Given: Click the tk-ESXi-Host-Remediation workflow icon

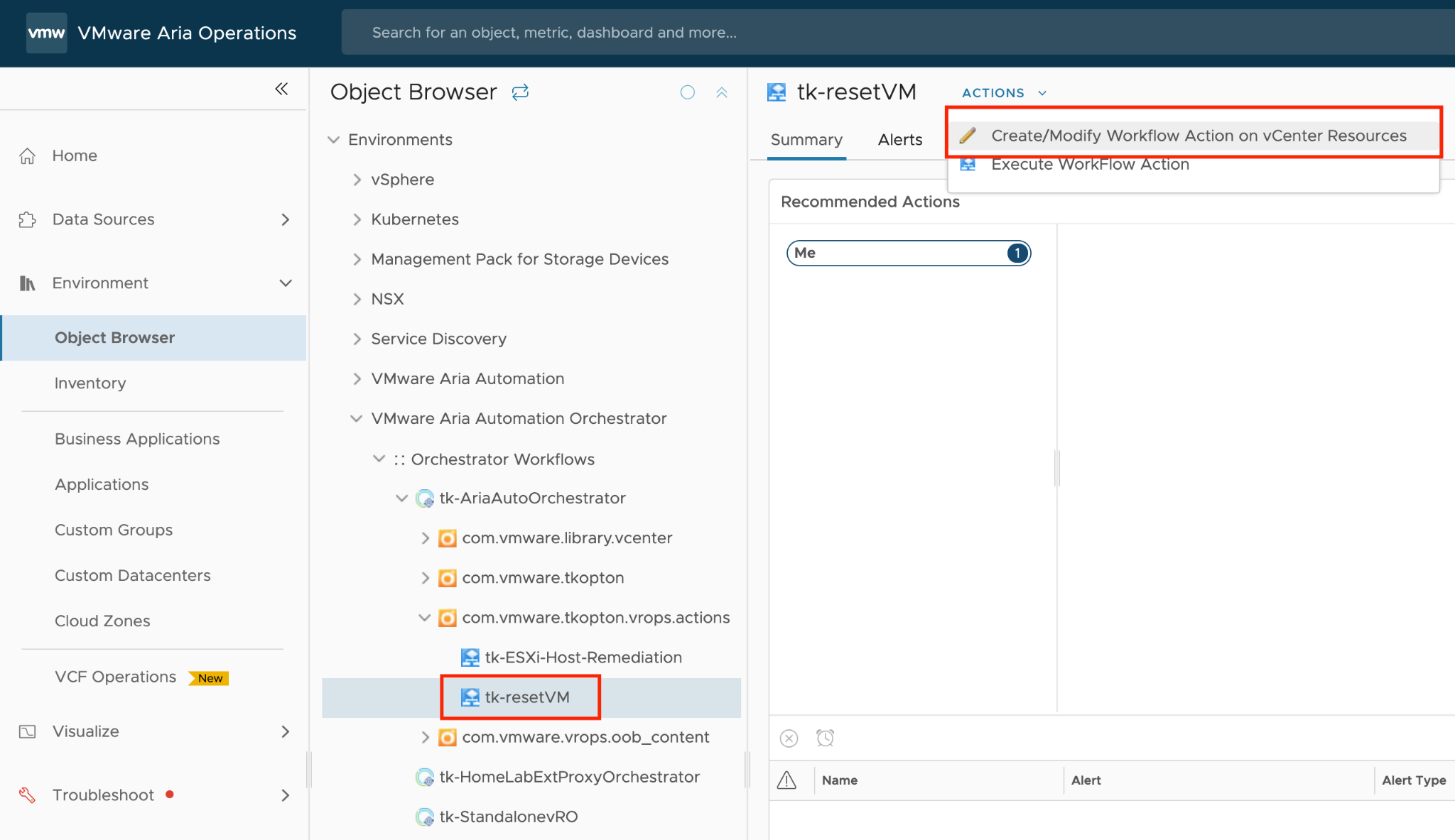Looking at the screenshot, I should [x=470, y=658].
